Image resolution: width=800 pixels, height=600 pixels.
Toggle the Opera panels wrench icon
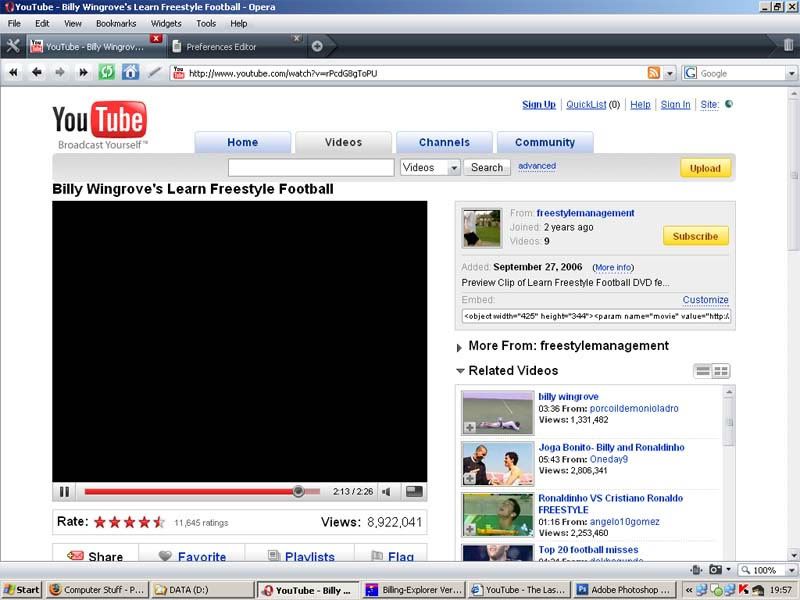(x=13, y=46)
